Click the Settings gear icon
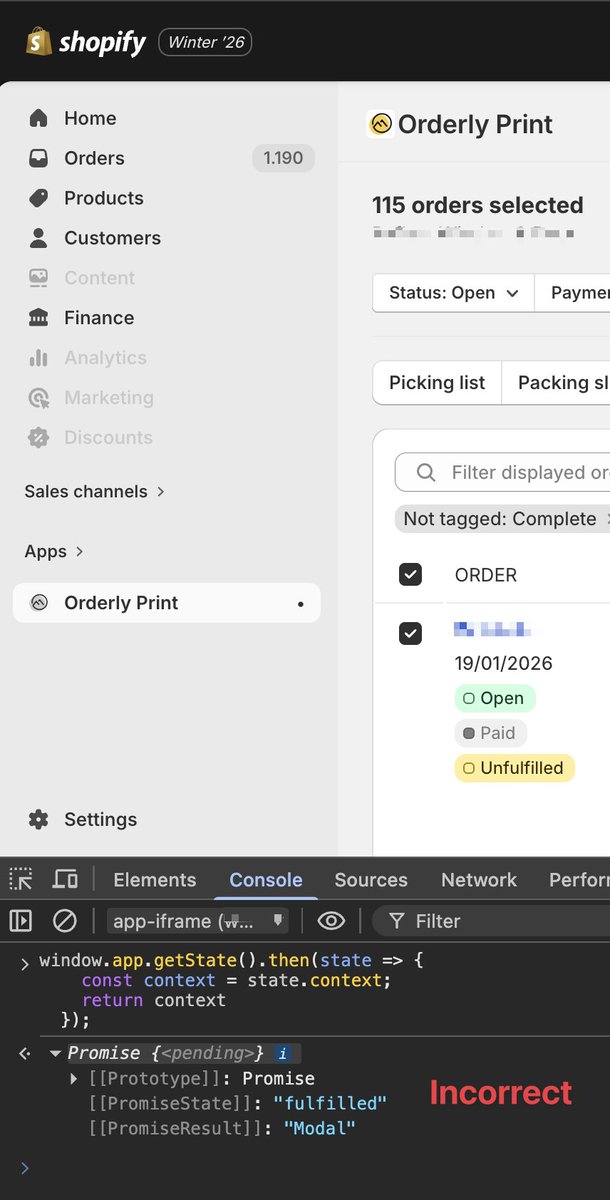The image size is (610, 1200). [39, 820]
